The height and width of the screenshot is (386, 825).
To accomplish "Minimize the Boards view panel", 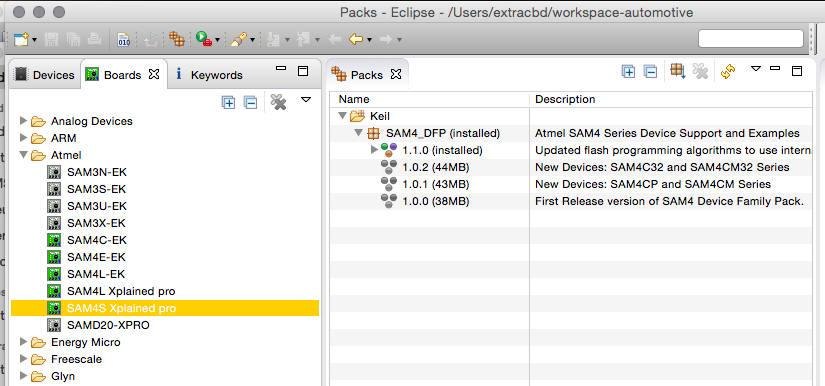I will point(281,69).
